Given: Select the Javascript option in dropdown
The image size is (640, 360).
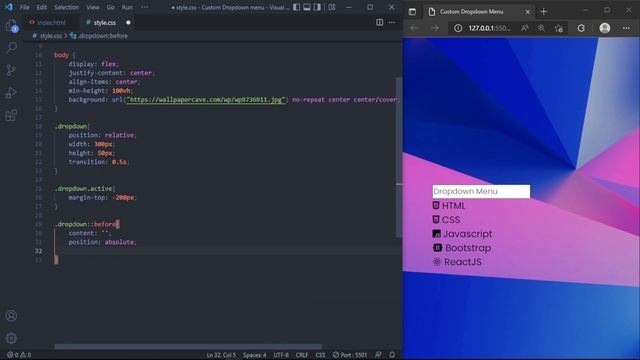Looking at the screenshot, I should point(462,234).
